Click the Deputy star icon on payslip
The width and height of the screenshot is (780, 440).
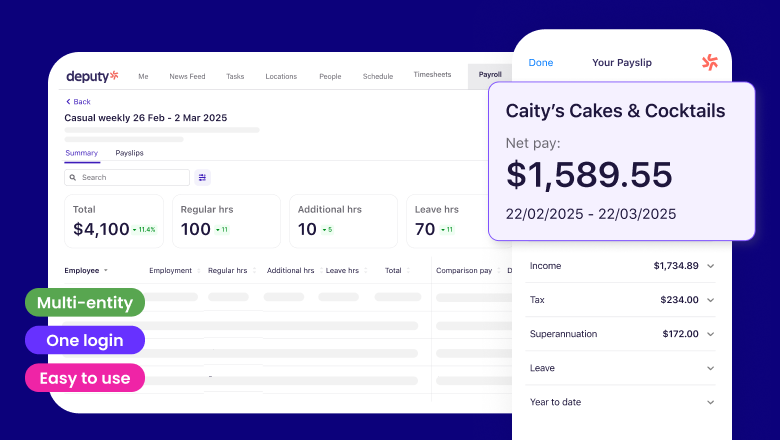click(x=710, y=63)
